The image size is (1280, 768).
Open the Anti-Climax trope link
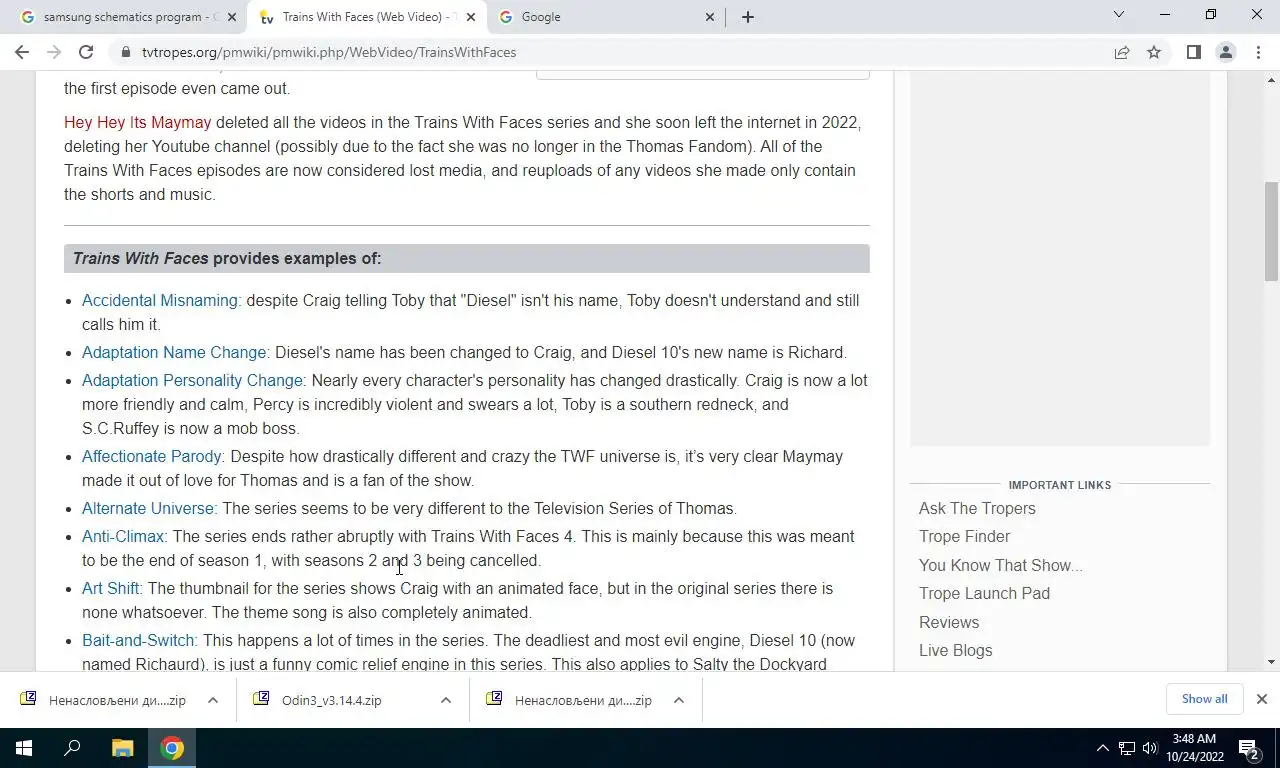point(123,536)
